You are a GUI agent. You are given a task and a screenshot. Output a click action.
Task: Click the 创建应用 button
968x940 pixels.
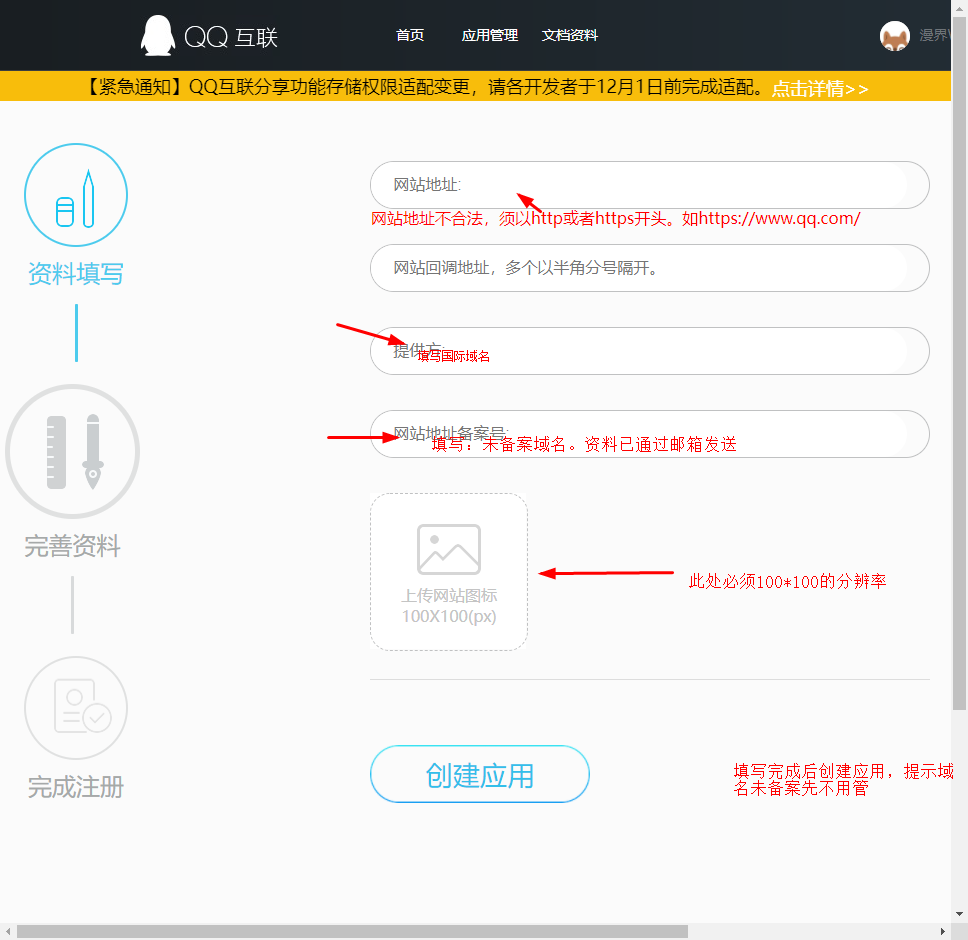pyautogui.click(x=480, y=774)
